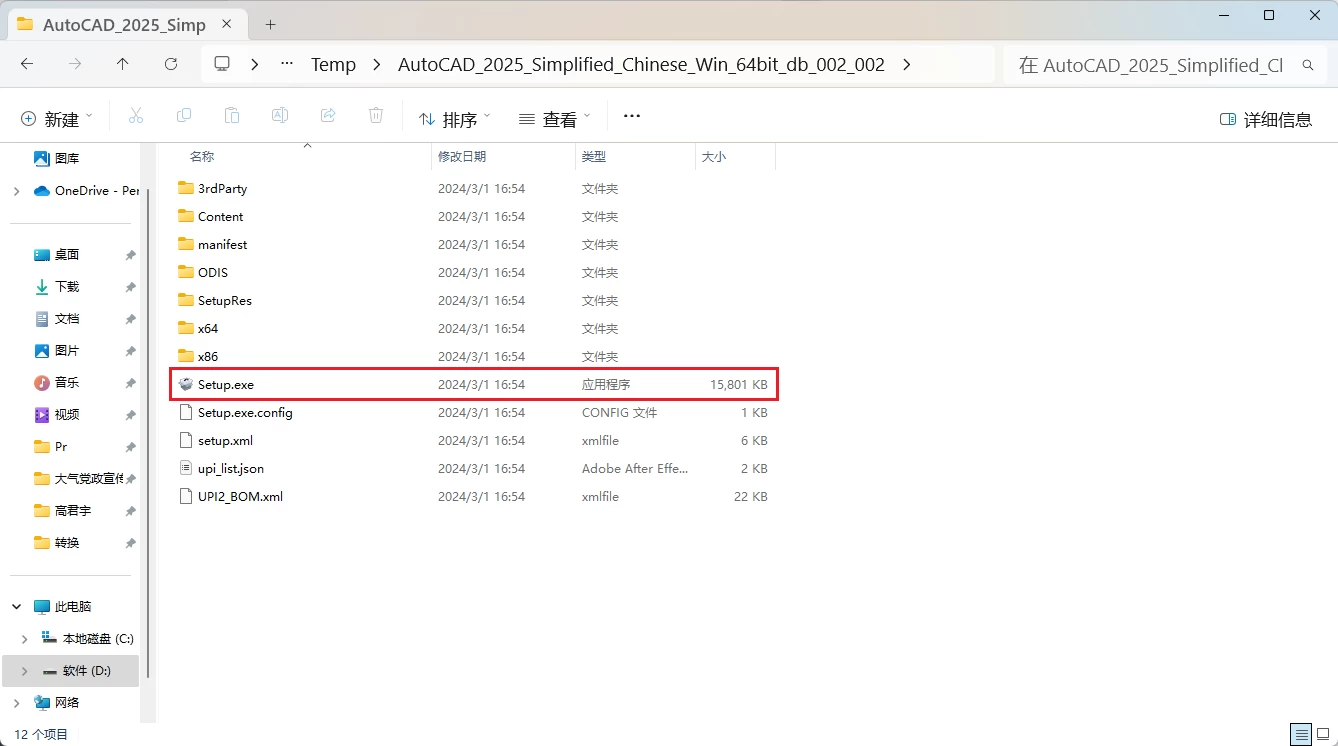This screenshot has width=1338, height=746.
Task: Click the Delete trash icon
Action: tap(376, 116)
